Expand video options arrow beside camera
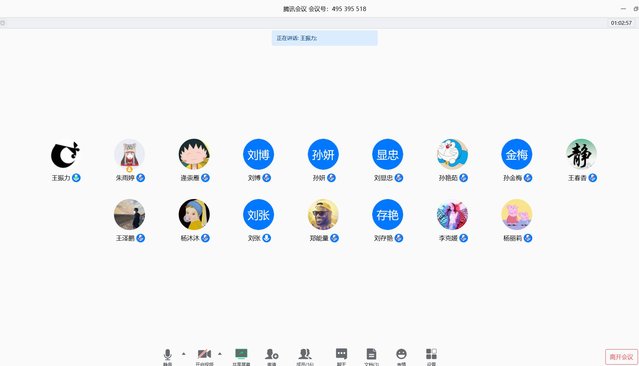Image resolution: width=639 pixels, height=366 pixels. pyautogui.click(x=220, y=354)
